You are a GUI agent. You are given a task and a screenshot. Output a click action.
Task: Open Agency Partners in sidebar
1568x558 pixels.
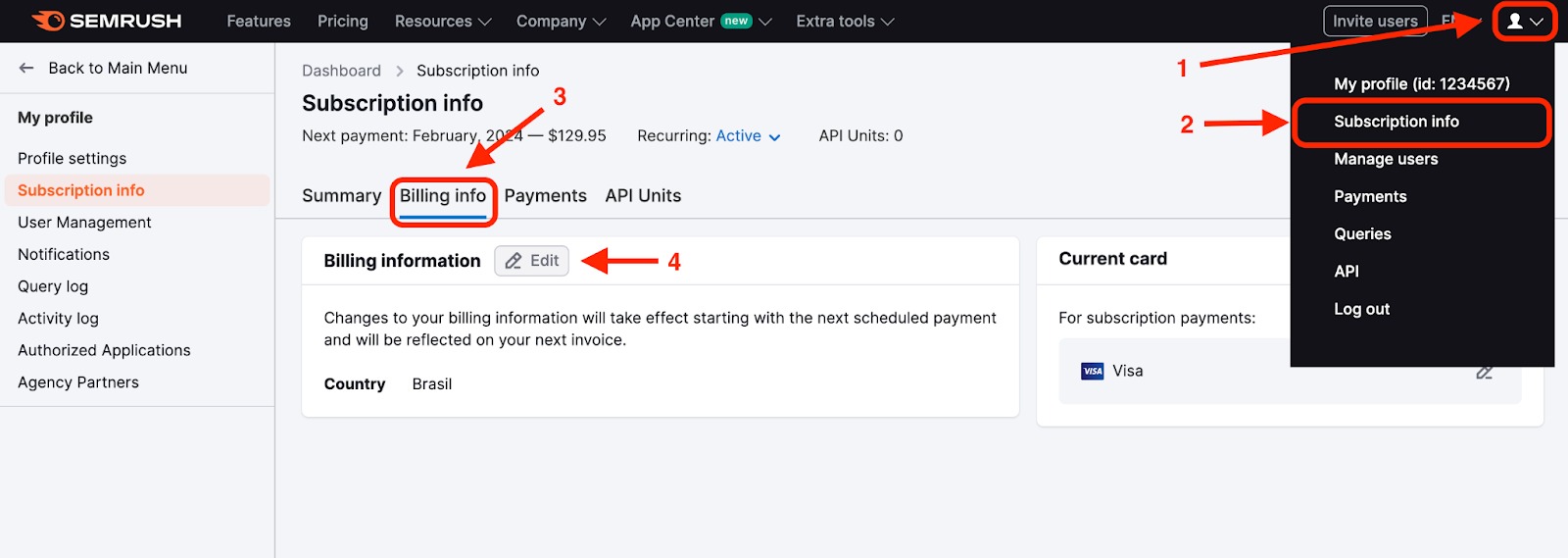pyautogui.click(x=78, y=382)
